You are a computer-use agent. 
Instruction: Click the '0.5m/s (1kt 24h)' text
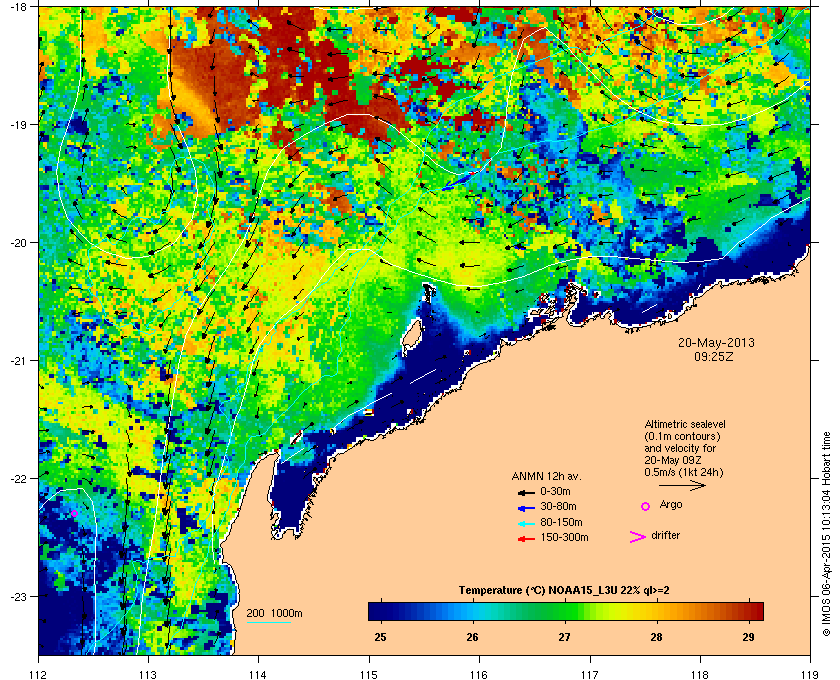[x=684, y=473]
